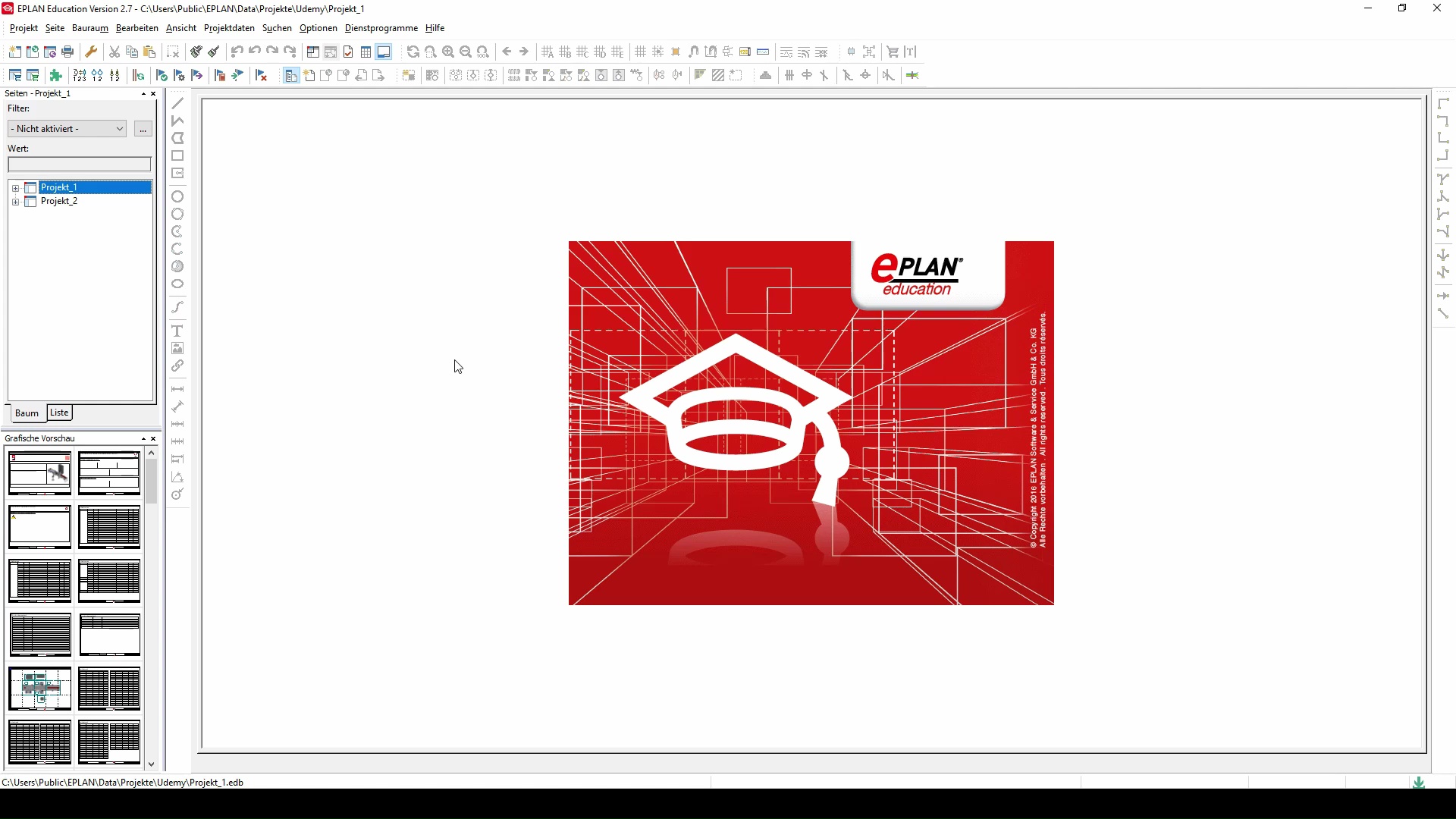Select the Circle drawing tool
This screenshot has height=819, width=1456.
pyautogui.click(x=178, y=196)
